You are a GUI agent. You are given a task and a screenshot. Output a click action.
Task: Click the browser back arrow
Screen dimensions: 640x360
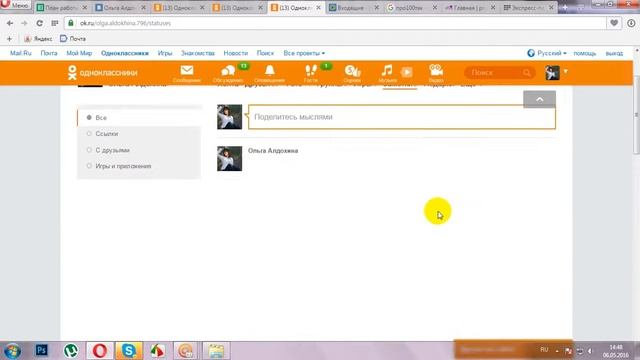10,23
